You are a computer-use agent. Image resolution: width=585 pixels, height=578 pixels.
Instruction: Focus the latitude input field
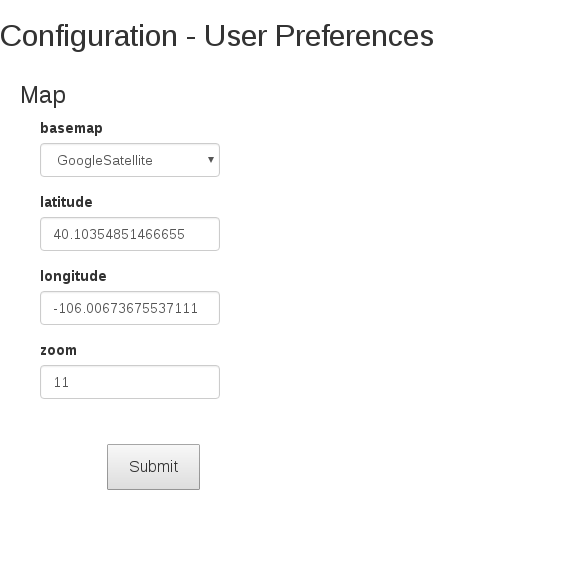click(130, 234)
